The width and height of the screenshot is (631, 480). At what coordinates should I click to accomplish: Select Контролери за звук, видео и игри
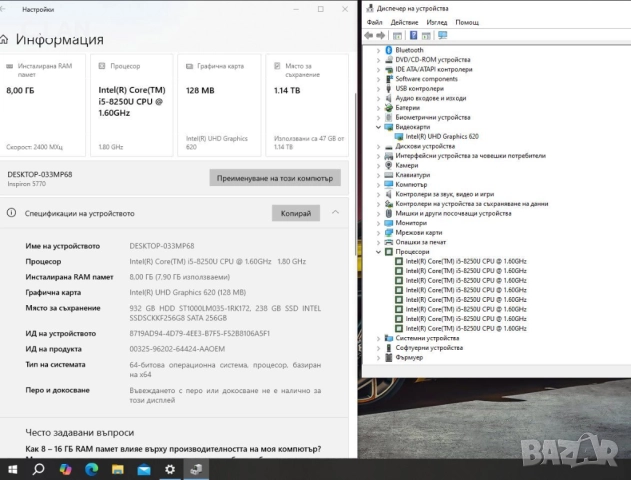(444, 194)
